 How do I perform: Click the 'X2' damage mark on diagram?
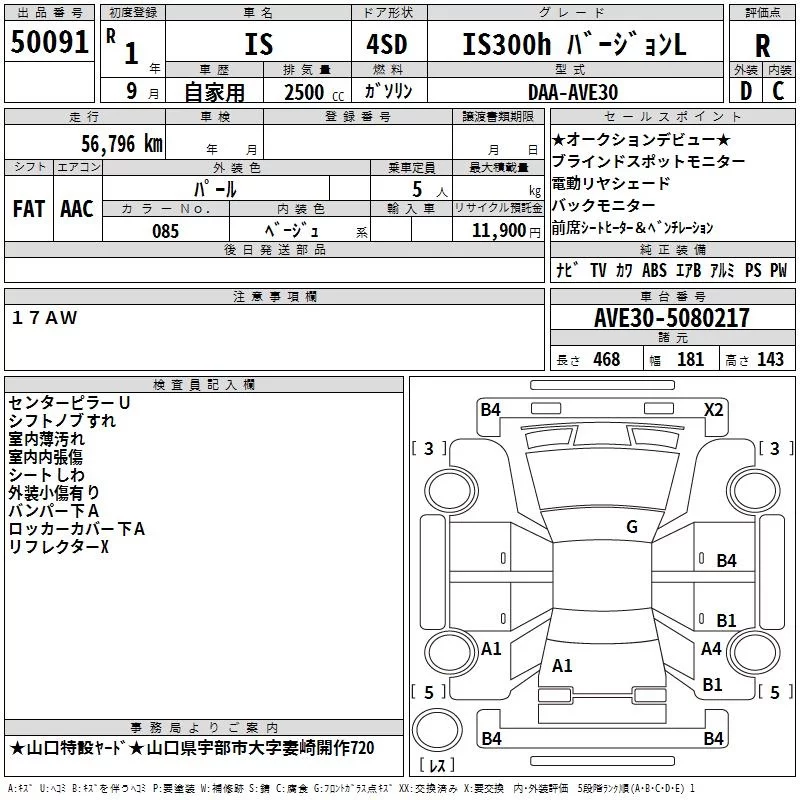click(713, 410)
